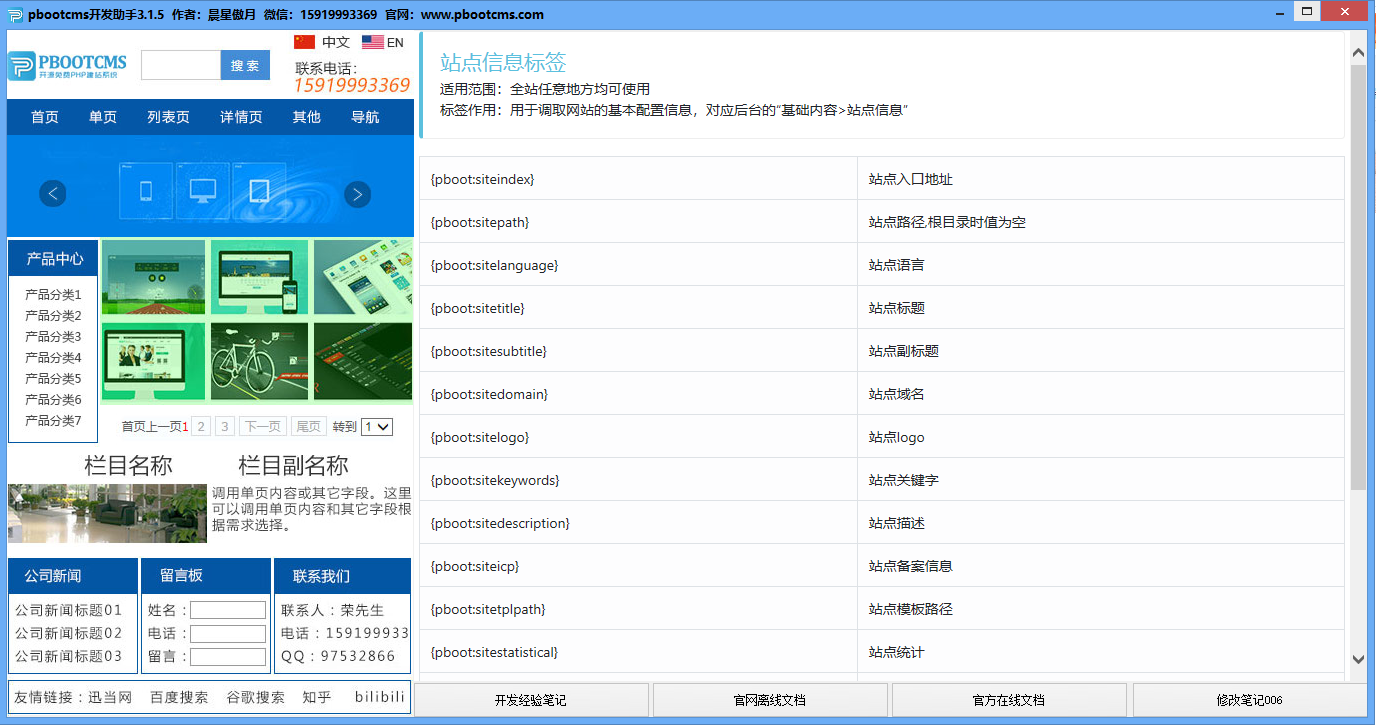Open the 单页 section
Screen dimensions: 1376x725
[105, 116]
